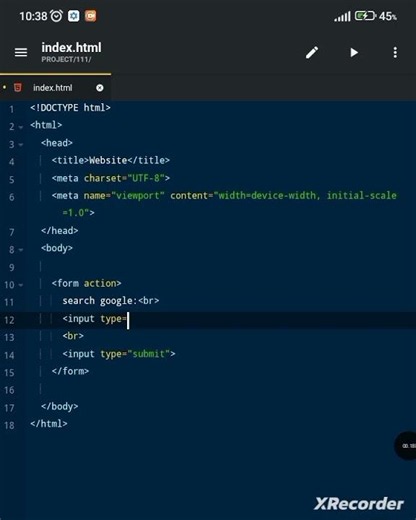Tap the blue gear notification icon
Viewport: 416px width, 520px height.
point(74,16)
